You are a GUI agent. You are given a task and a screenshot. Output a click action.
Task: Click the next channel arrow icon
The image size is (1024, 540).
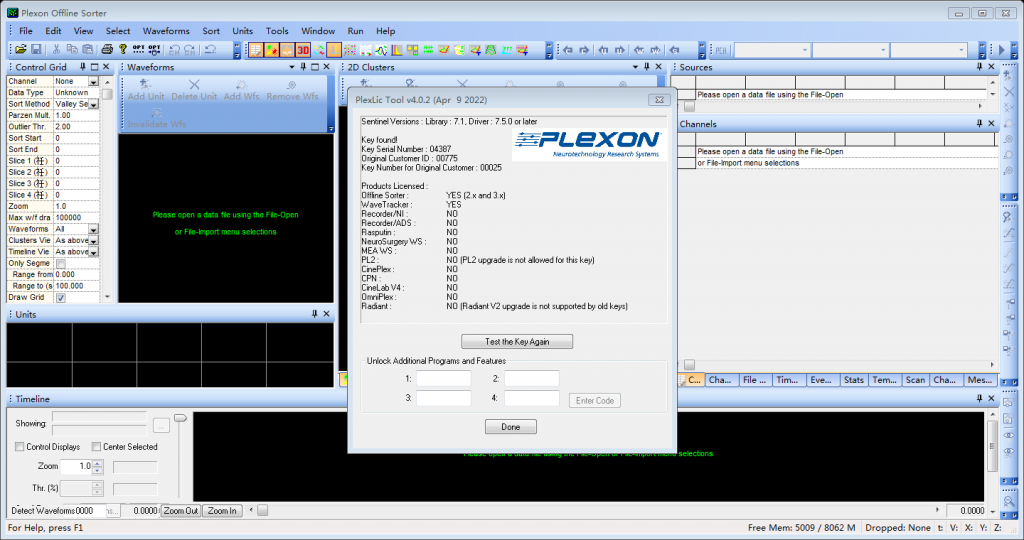(x=584, y=50)
